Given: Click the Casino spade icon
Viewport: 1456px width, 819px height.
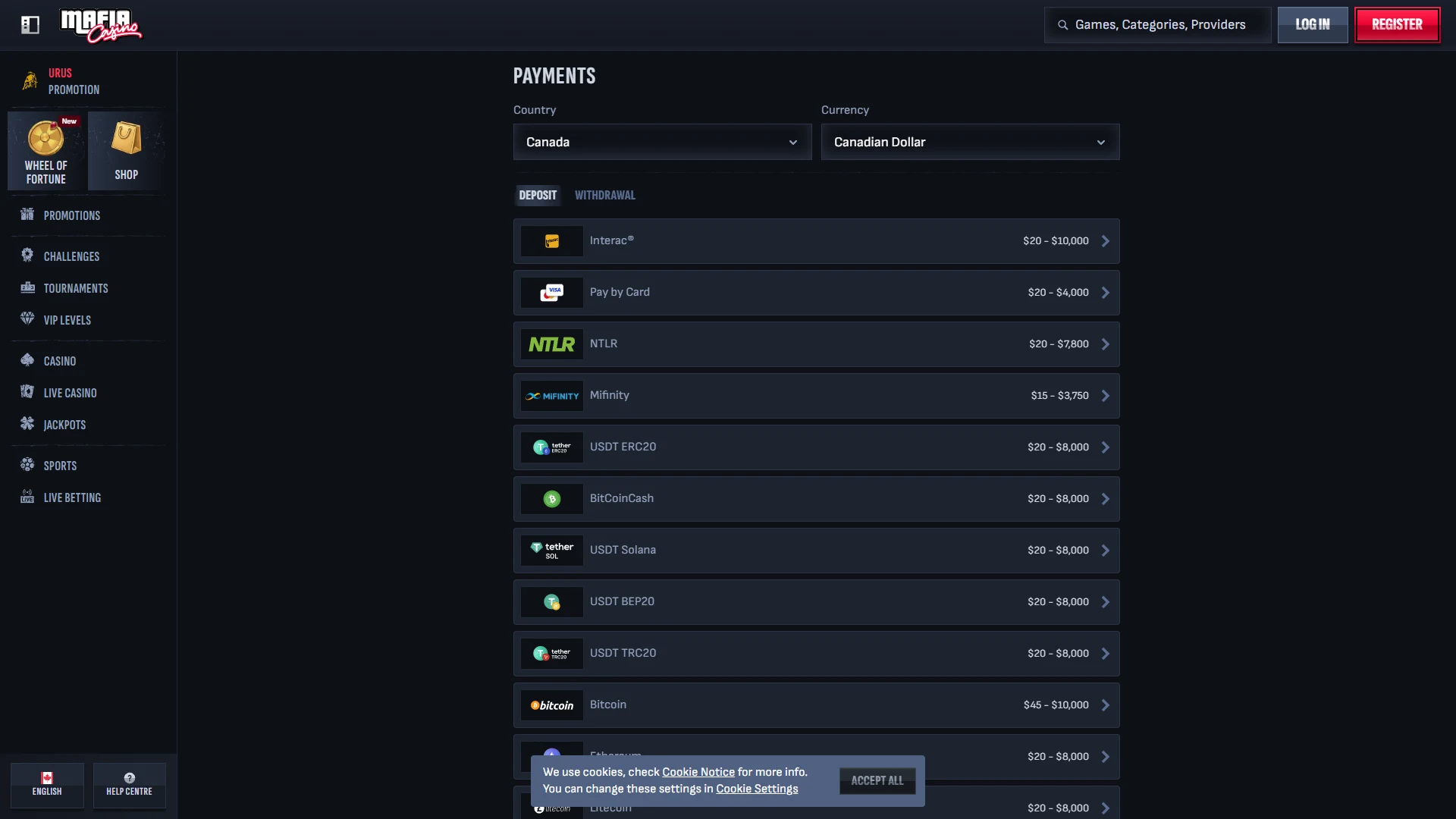Looking at the screenshot, I should click(x=27, y=360).
